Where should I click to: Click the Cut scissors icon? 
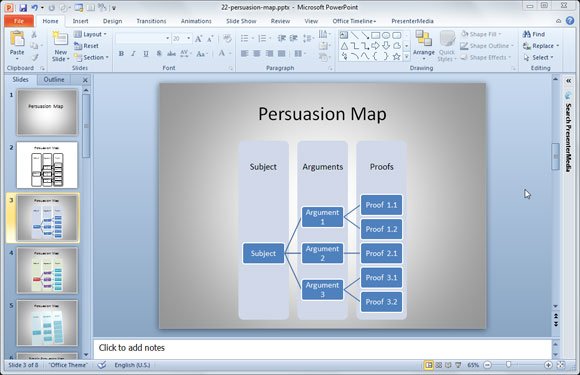(34, 35)
